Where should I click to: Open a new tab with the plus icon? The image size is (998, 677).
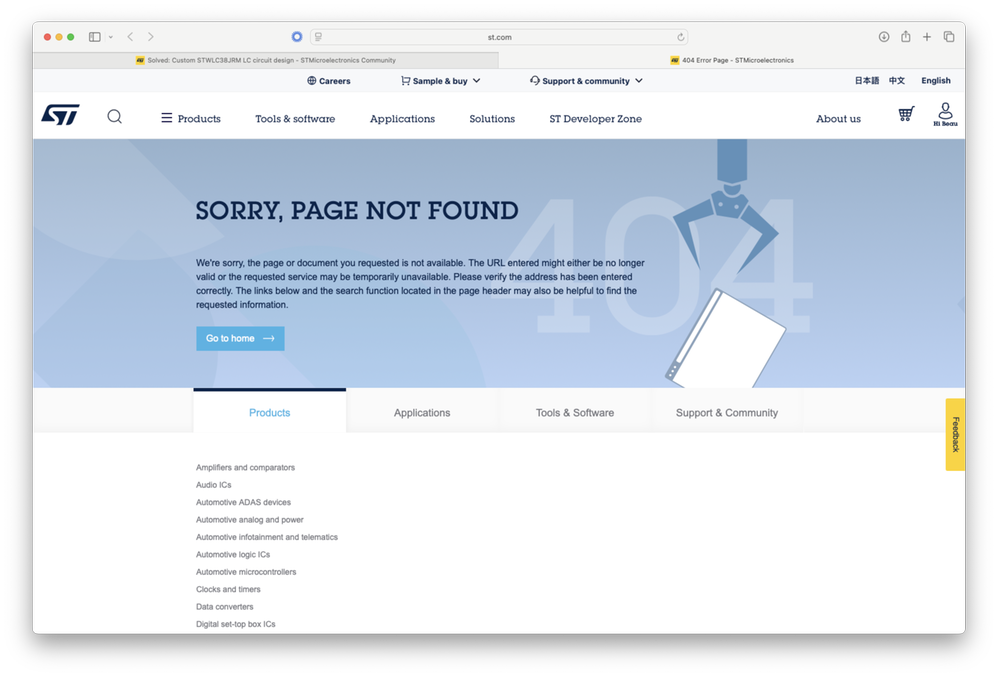(927, 36)
